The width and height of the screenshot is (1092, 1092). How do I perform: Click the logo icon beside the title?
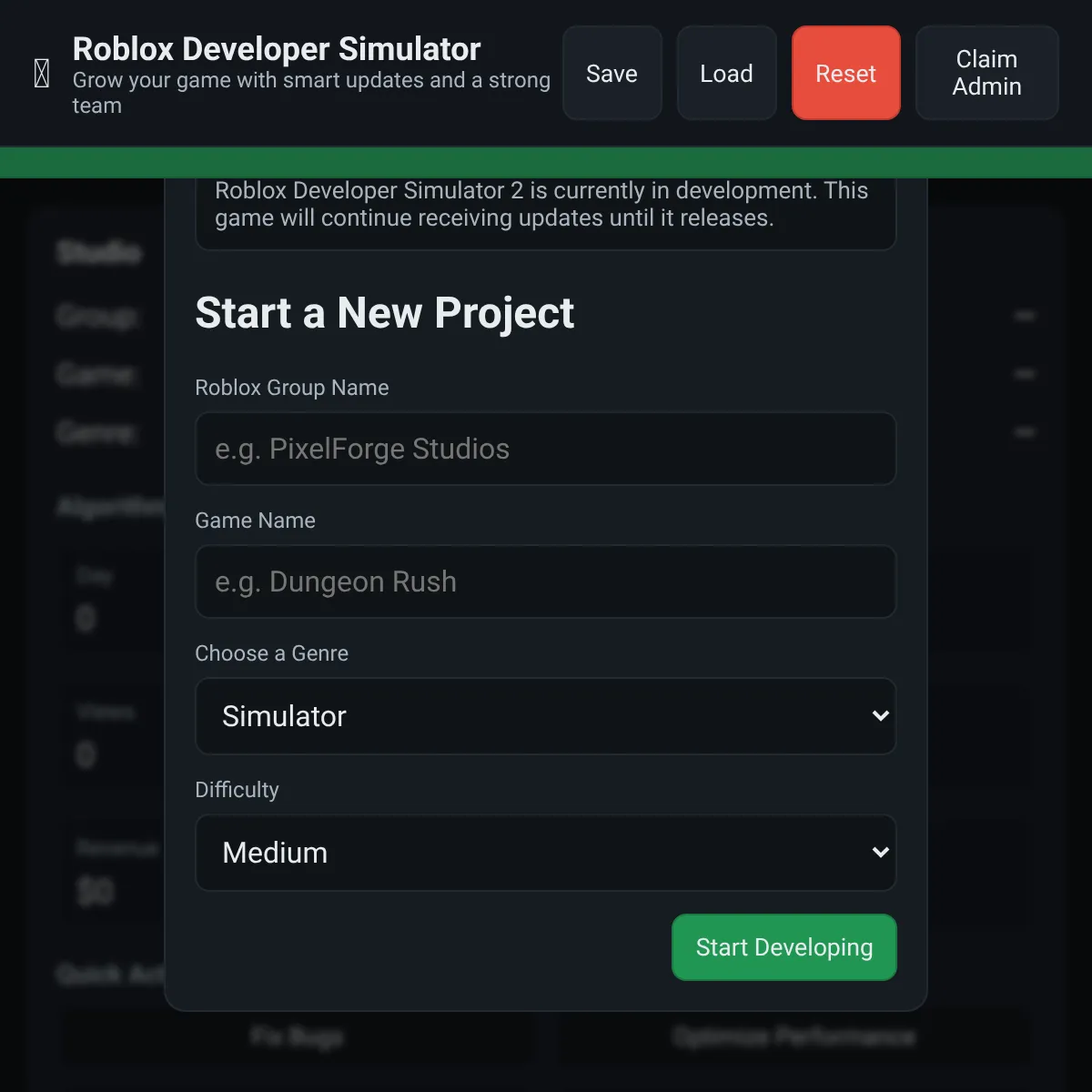click(42, 74)
